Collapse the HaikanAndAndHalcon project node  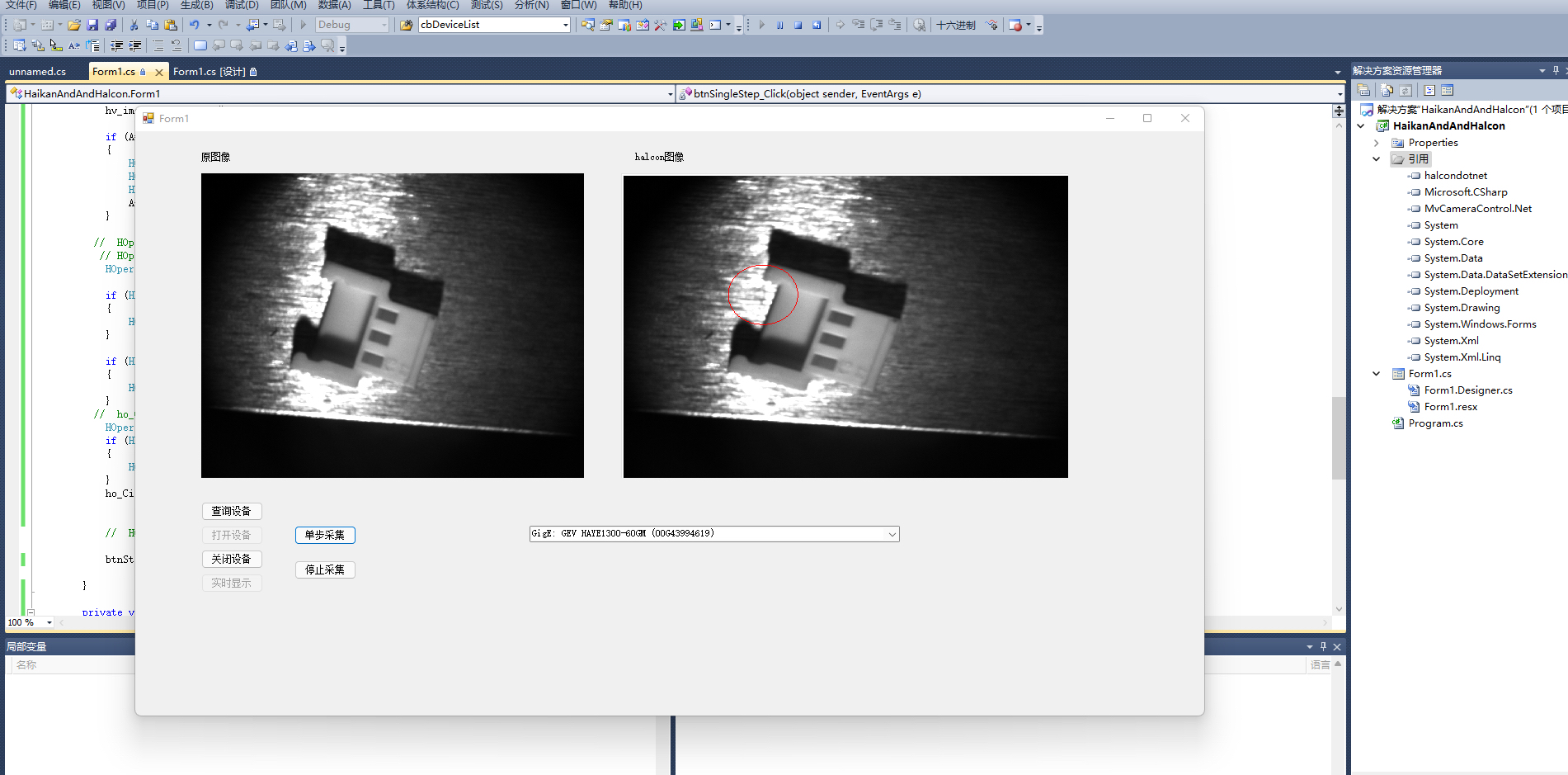(x=1361, y=126)
